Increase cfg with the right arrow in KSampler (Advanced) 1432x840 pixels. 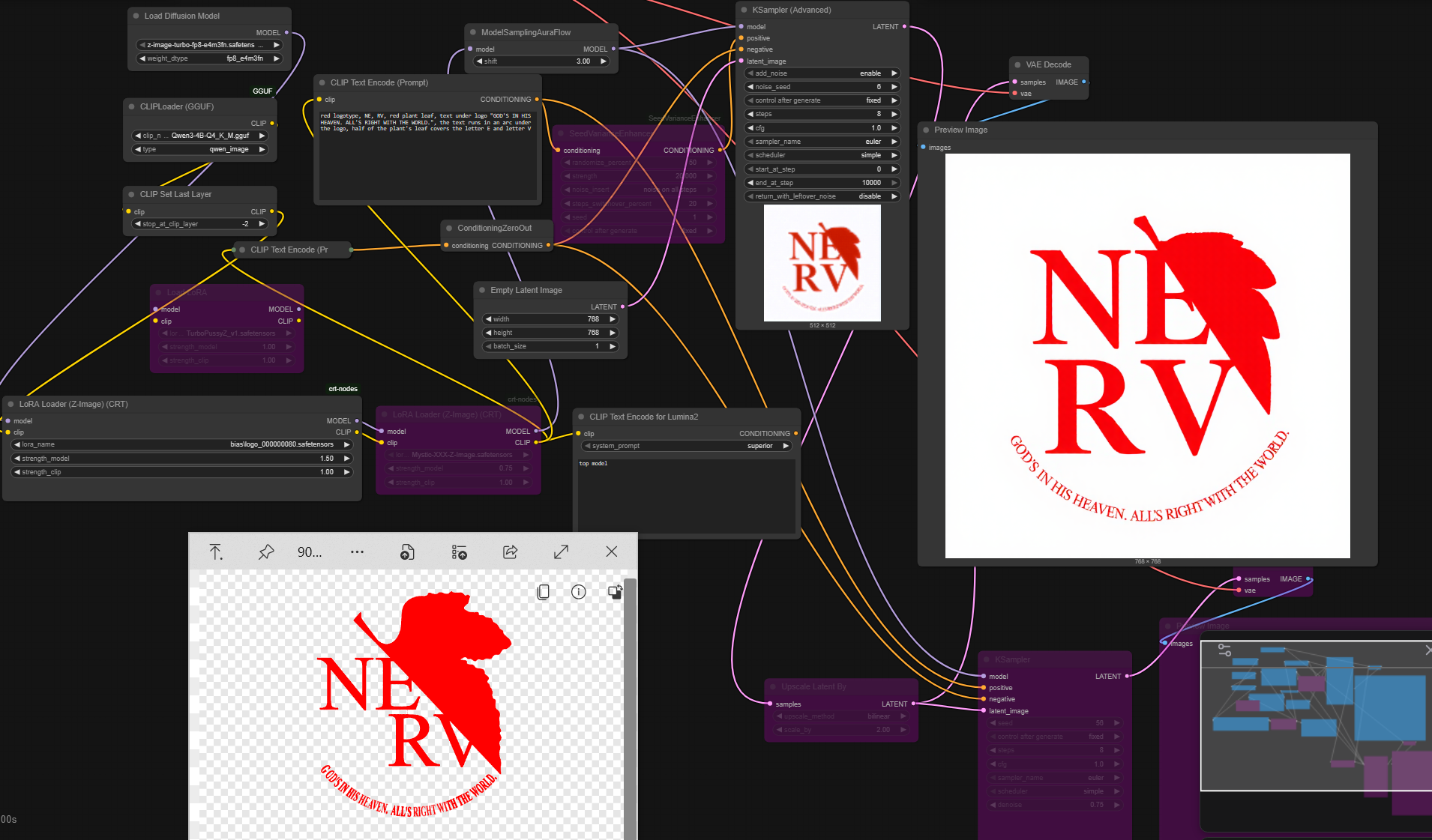click(894, 128)
